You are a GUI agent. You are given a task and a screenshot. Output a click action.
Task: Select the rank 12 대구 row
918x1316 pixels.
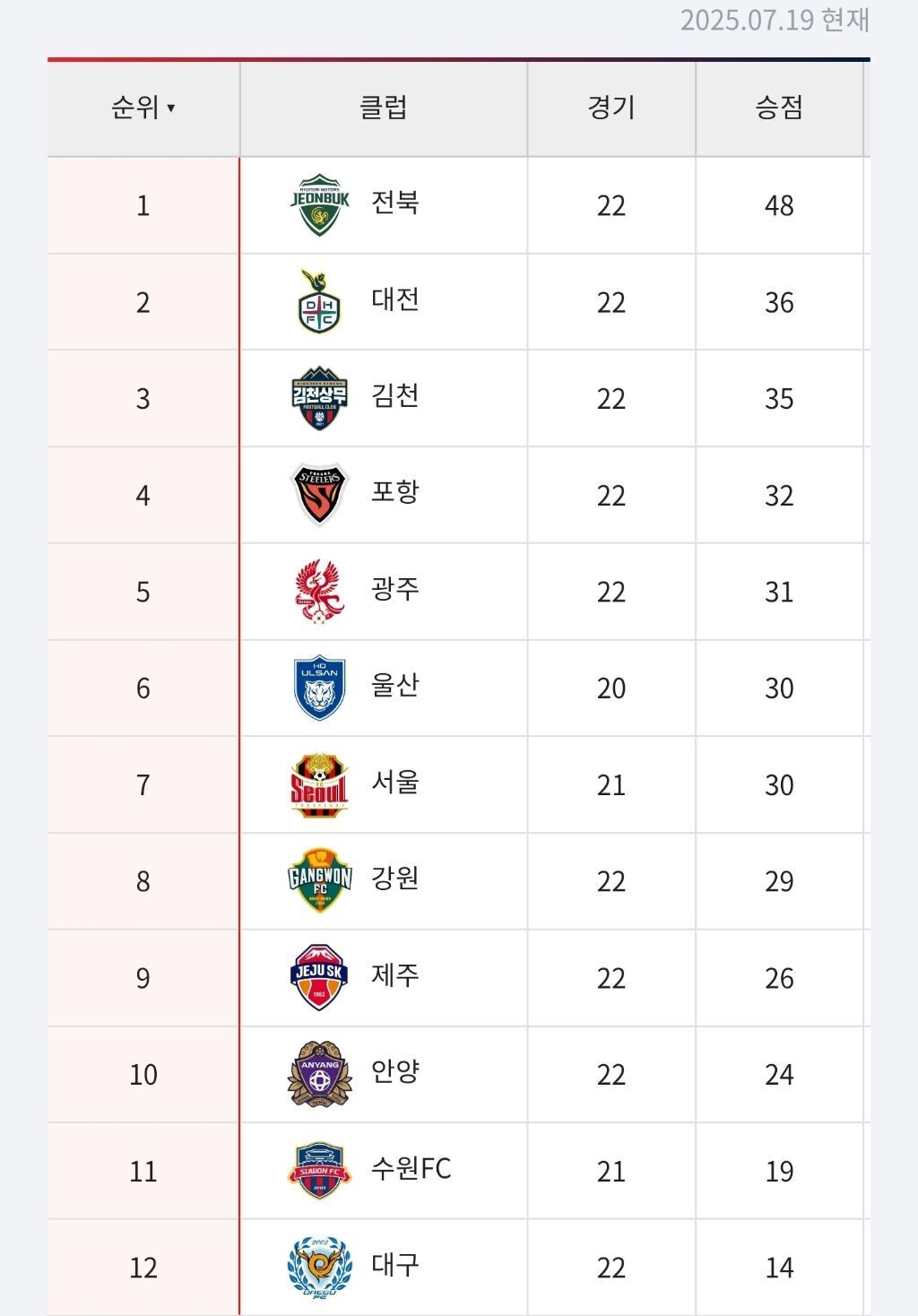(x=459, y=1268)
